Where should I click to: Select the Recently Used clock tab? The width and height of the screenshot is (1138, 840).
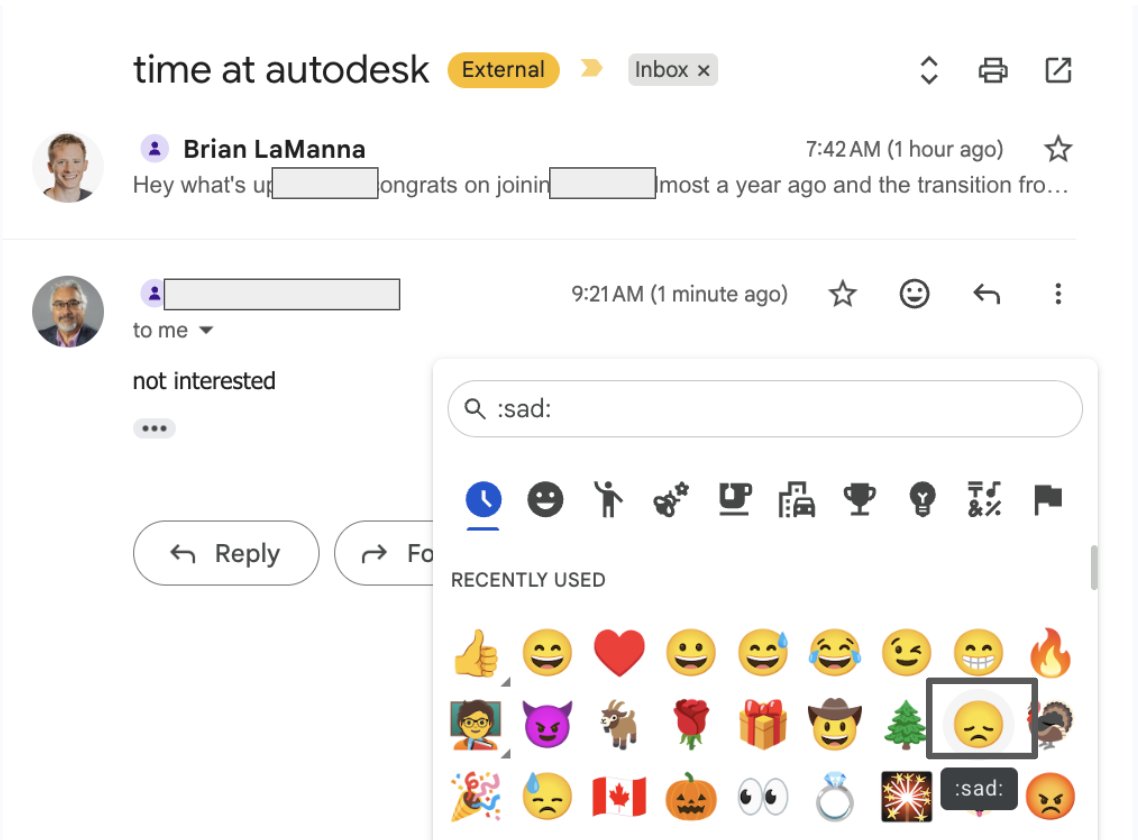pos(483,499)
